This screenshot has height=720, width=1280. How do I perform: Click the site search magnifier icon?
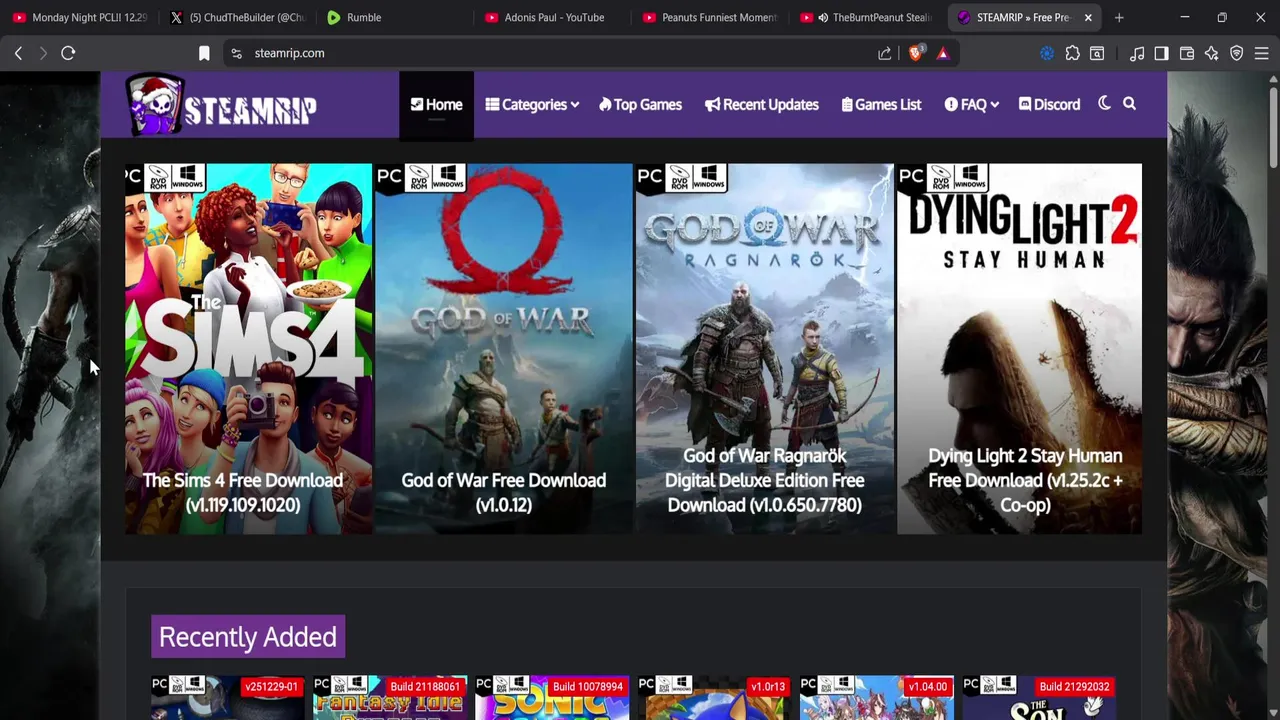pos(1129,104)
